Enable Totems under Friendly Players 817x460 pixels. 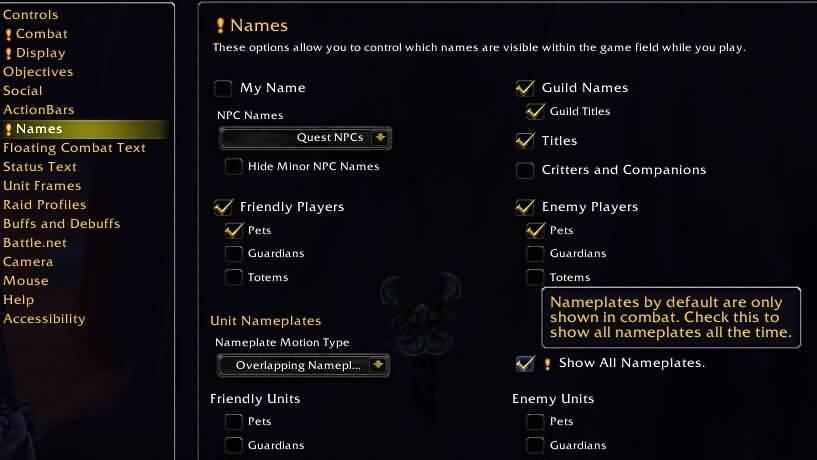click(x=233, y=277)
